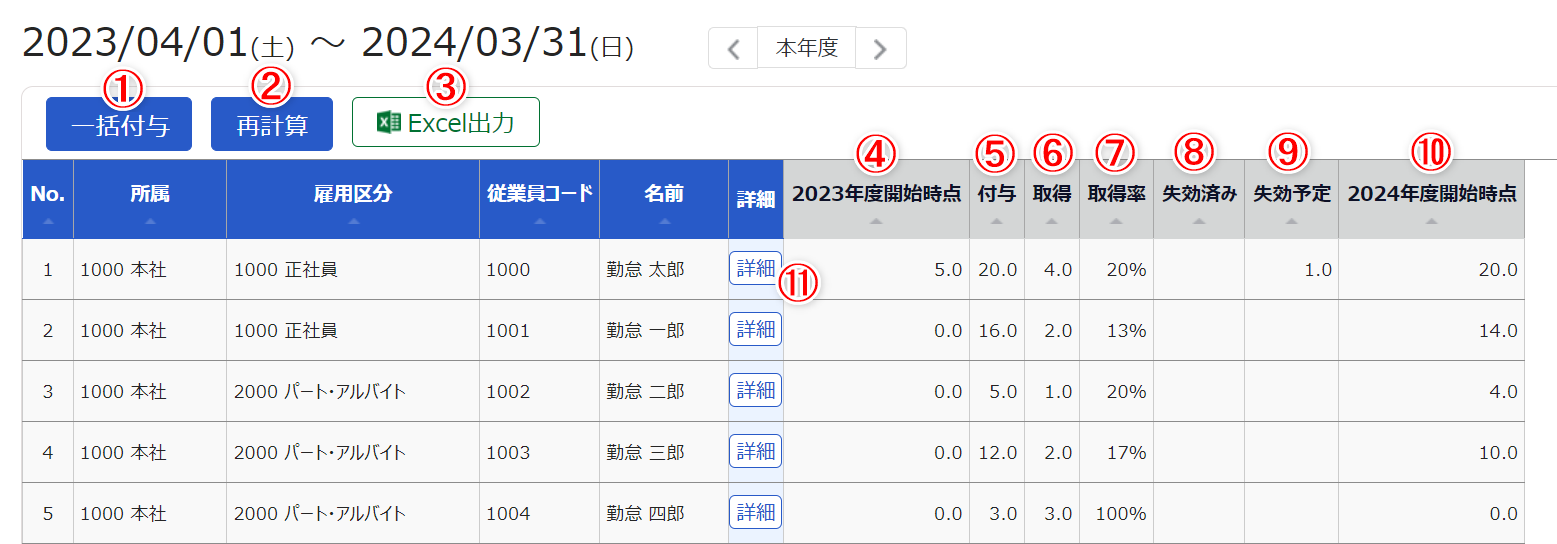Sort by 失効済み column header

tap(1199, 199)
